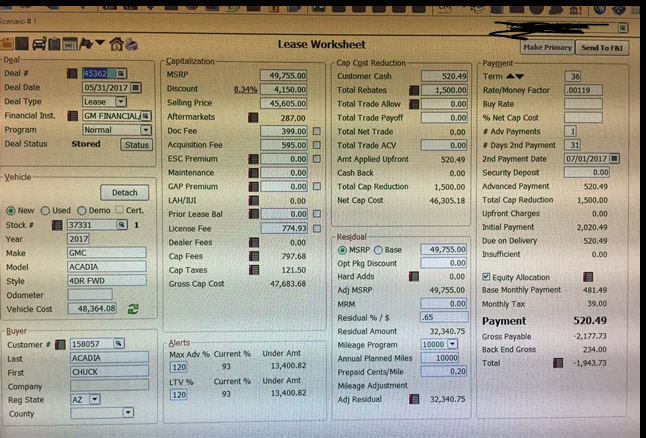Click the Annual Planned Miles field
Screen dimensions: 646x438
(x=440, y=358)
